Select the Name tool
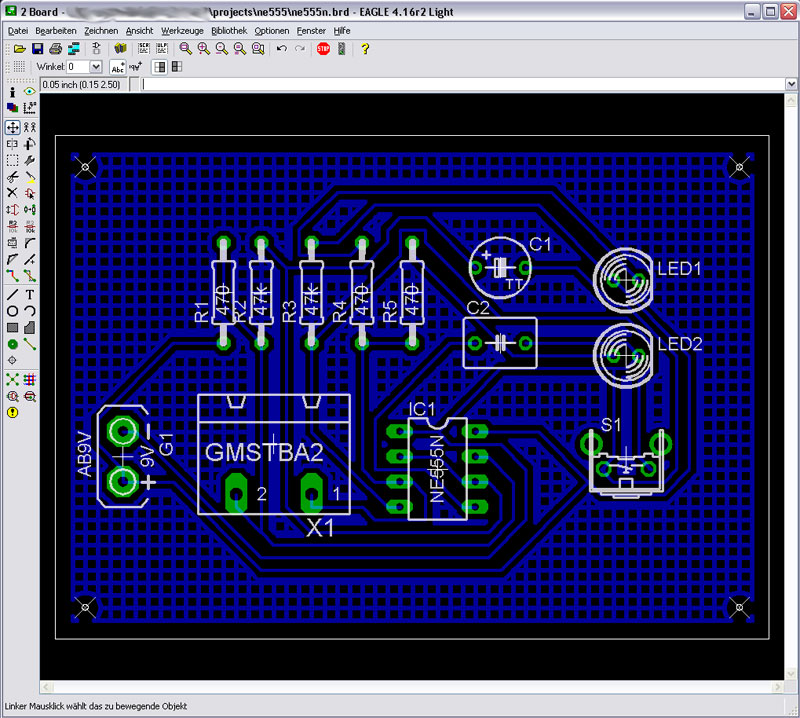This screenshot has width=800, height=718. coord(12,226)
